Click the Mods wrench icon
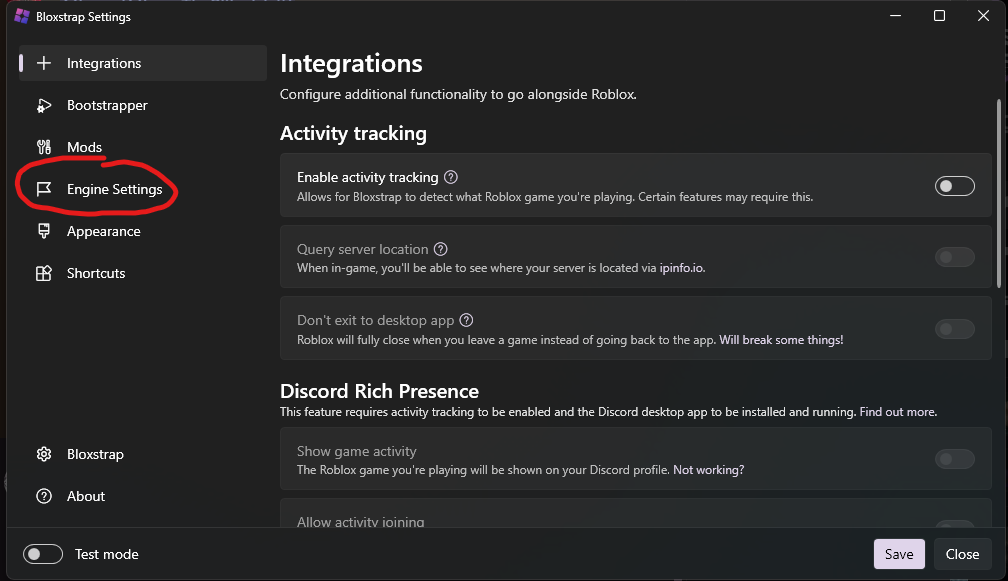This screenshot has width=1008, height=581. (43, 147)
